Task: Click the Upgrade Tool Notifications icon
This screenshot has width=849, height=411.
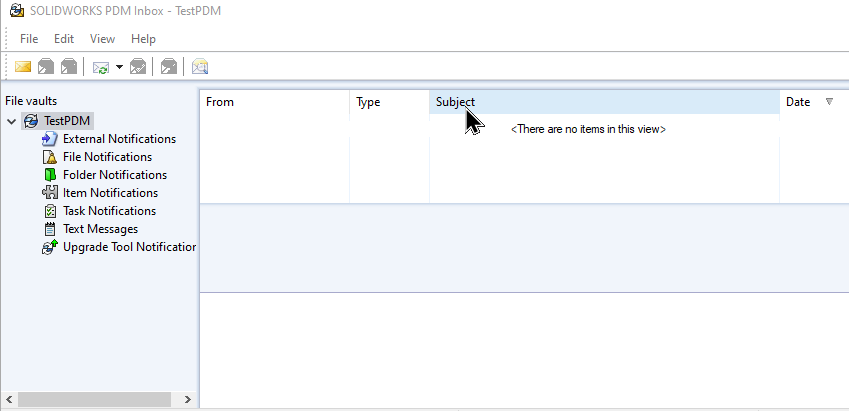Action: (x=49, y=247)
